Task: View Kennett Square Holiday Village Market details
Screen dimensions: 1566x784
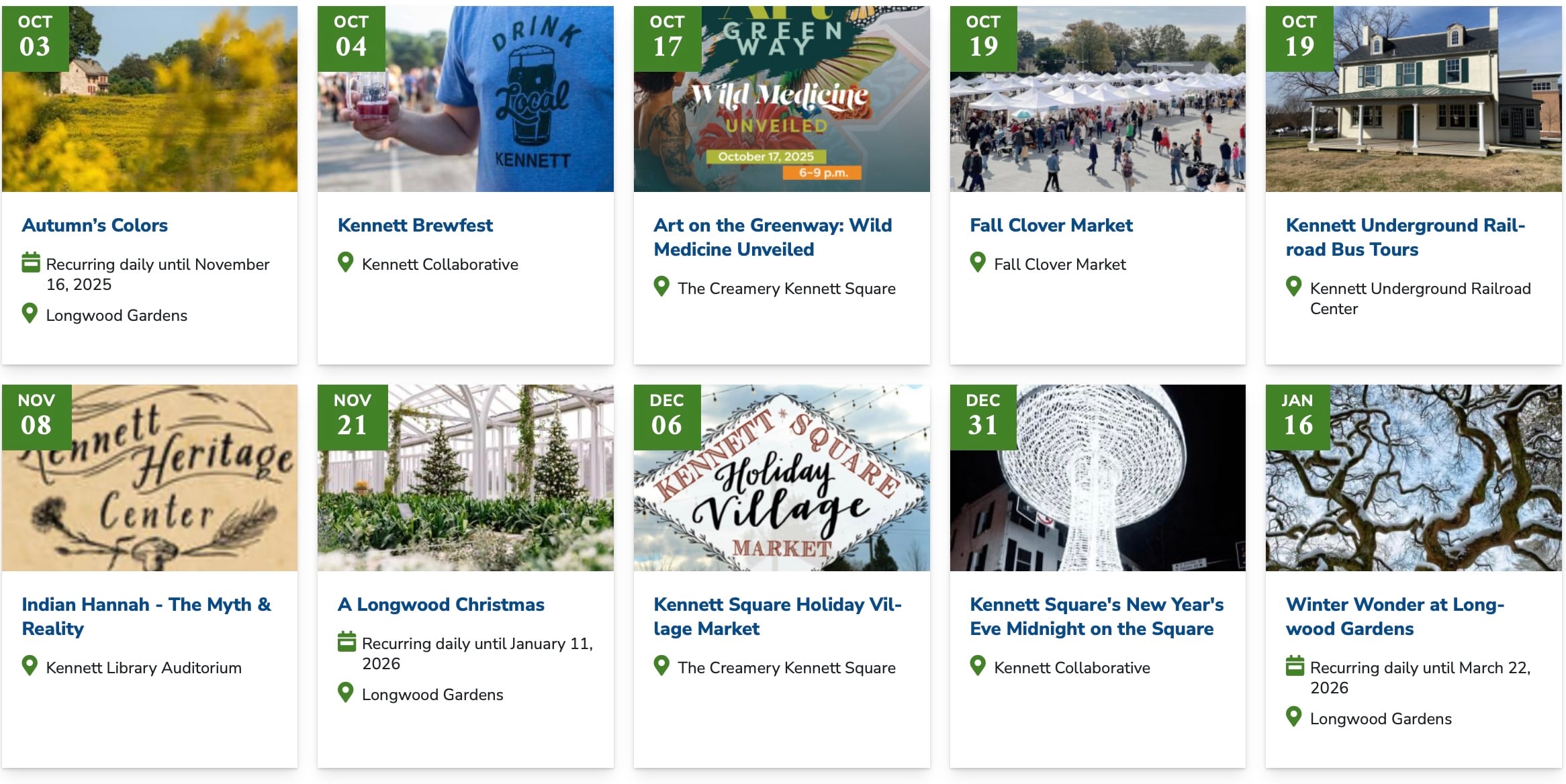Action: click(777, 616)
